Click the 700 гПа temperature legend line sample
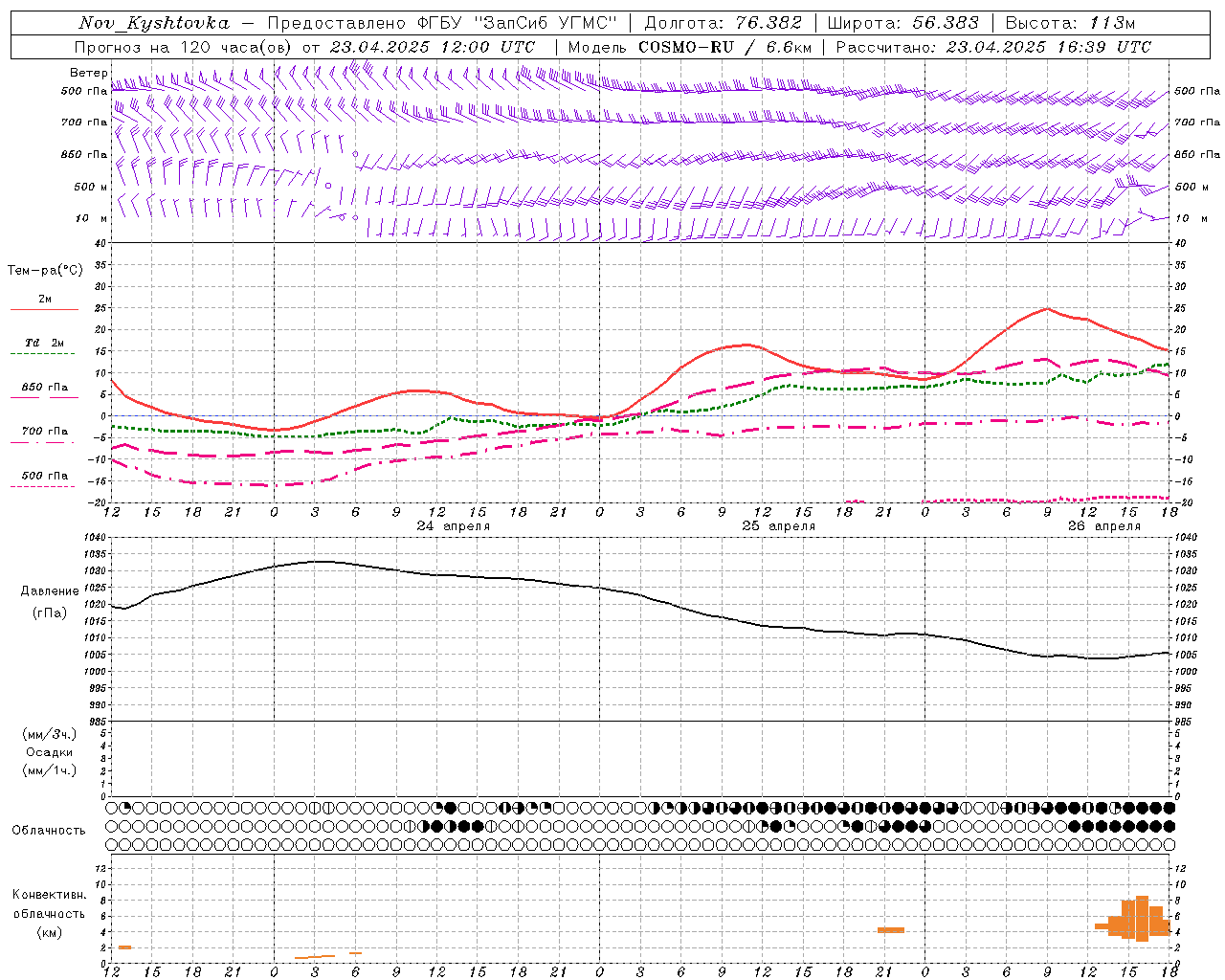Viewport: 1225px width, 980px height. 42,443
